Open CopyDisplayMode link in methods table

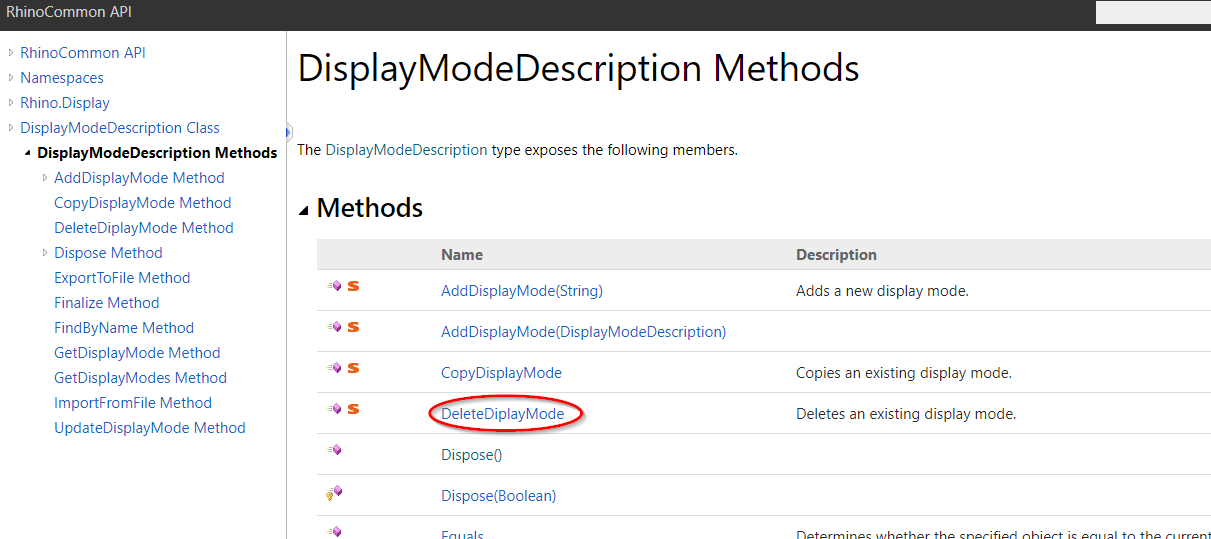click(x=501, y=373)
